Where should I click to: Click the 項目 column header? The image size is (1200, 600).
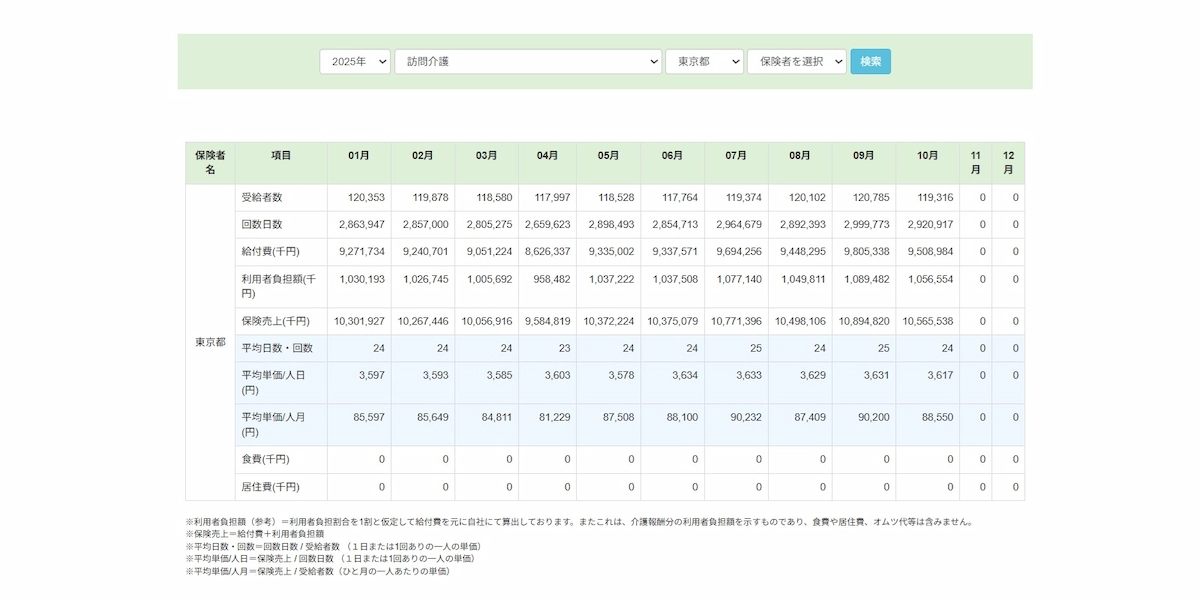tap(281, 156)
